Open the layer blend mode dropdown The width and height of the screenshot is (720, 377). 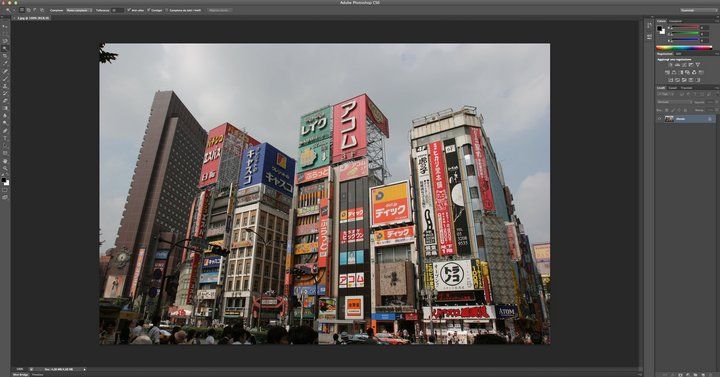[x=674, y=102]
